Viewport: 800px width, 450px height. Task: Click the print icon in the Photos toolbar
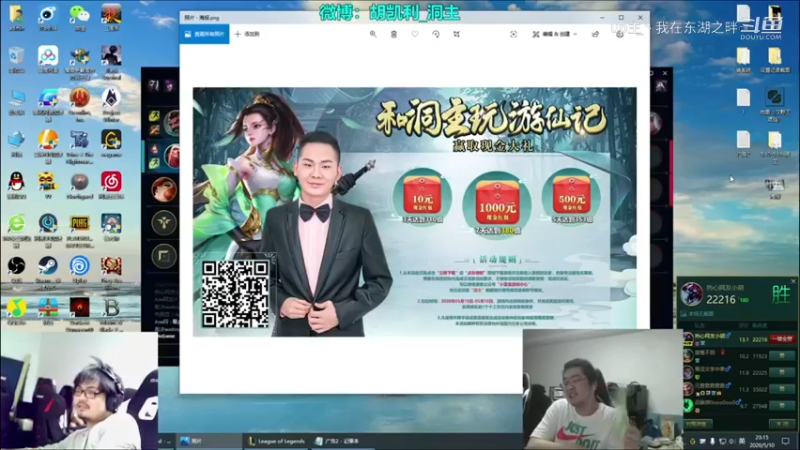click(619, 34)
